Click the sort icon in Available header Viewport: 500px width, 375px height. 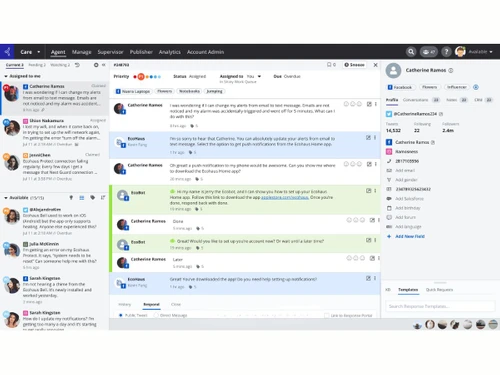103,198
